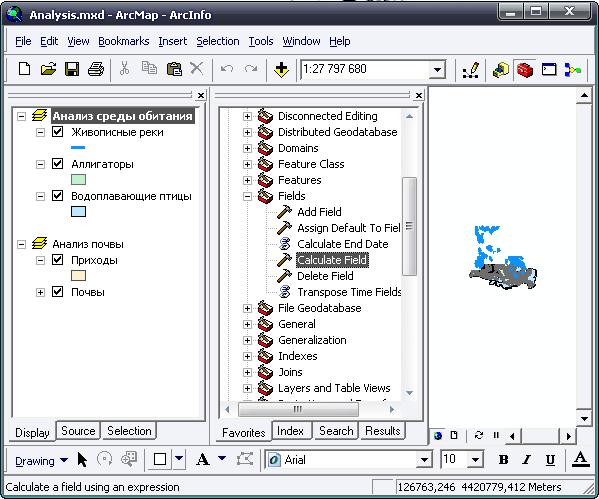599x499 pixels.
Task: Open the Selection menu
Action: 218,41
